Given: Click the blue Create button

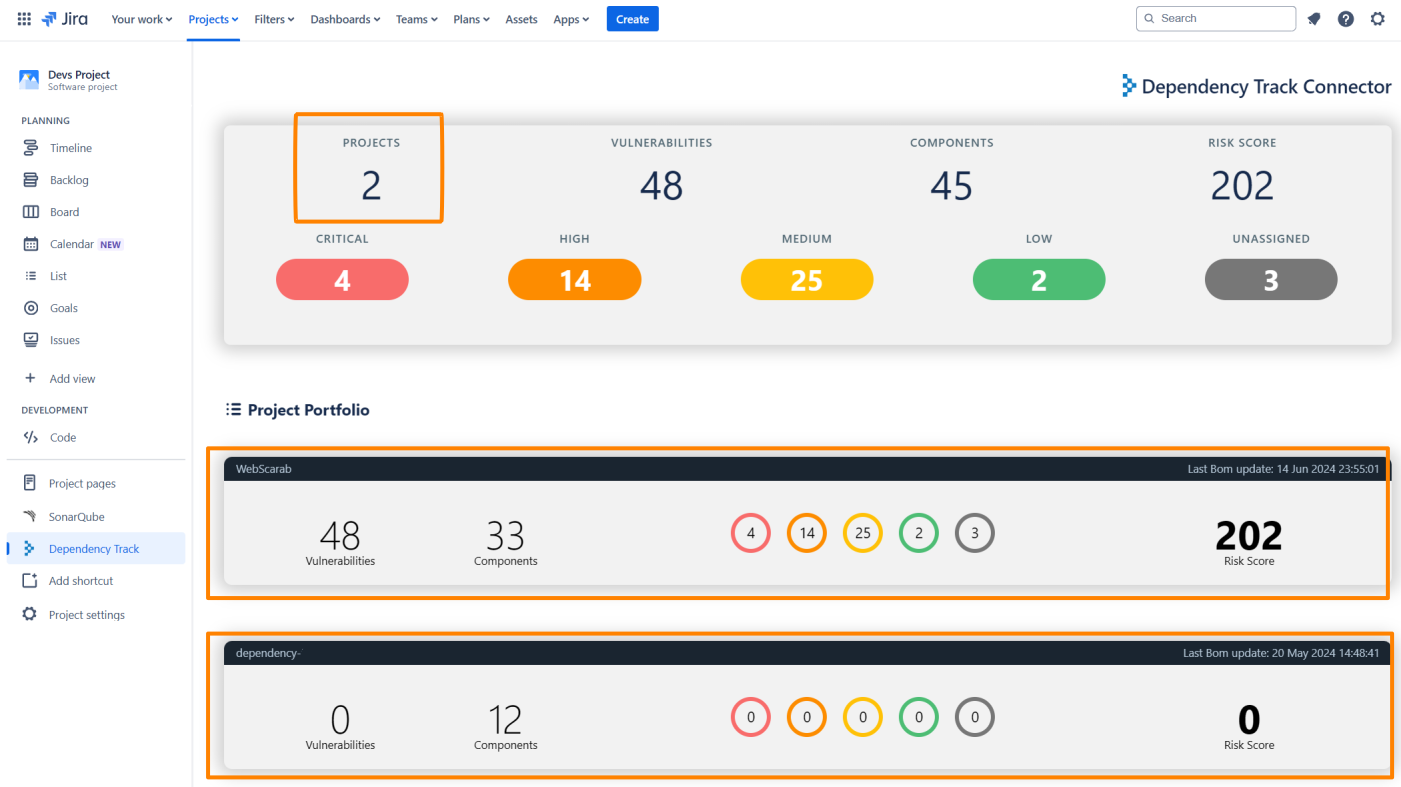Looking at the screenshot, I should (x=632, y=19).
